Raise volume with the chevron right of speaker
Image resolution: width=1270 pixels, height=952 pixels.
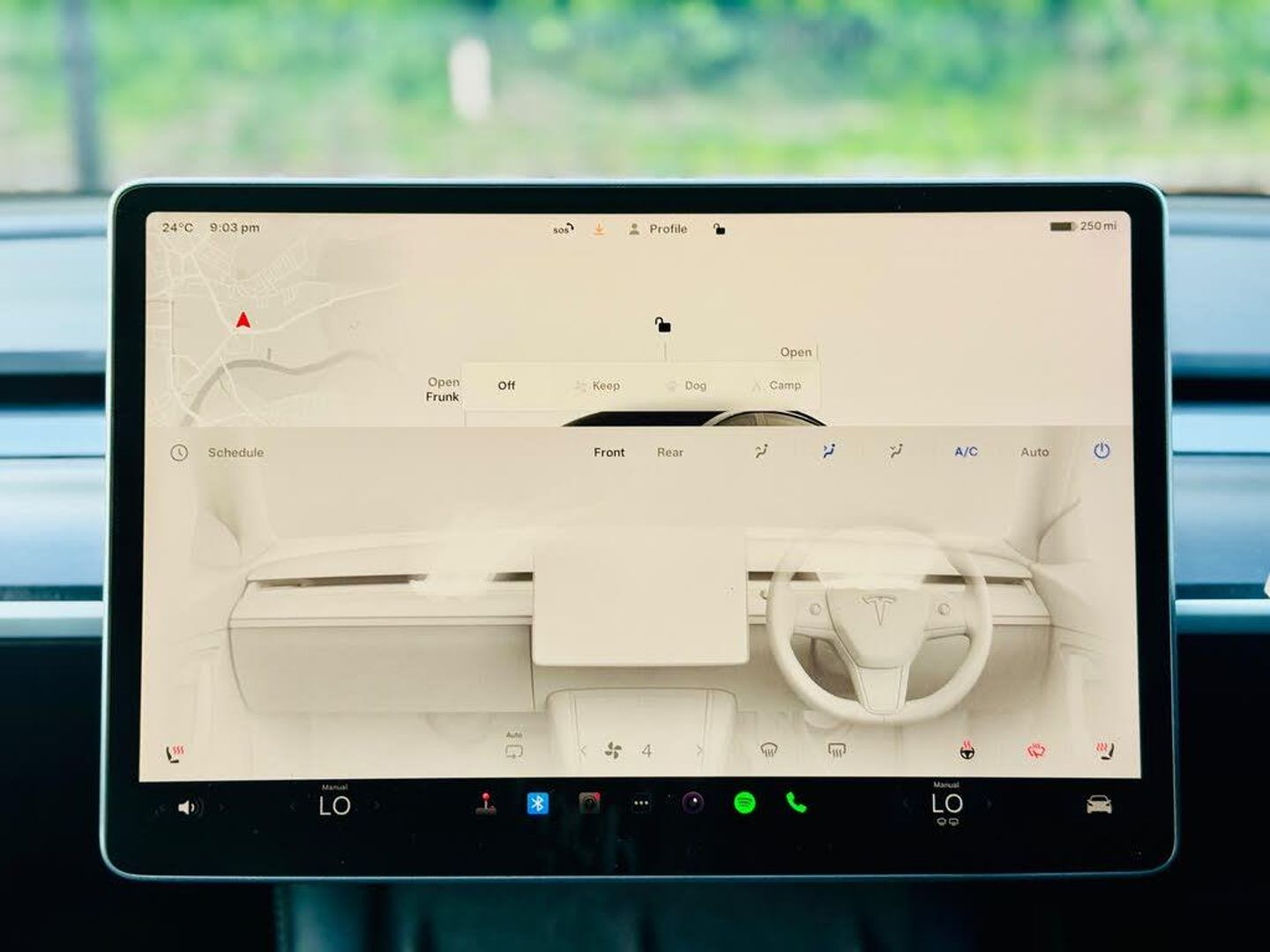(220, 807)
